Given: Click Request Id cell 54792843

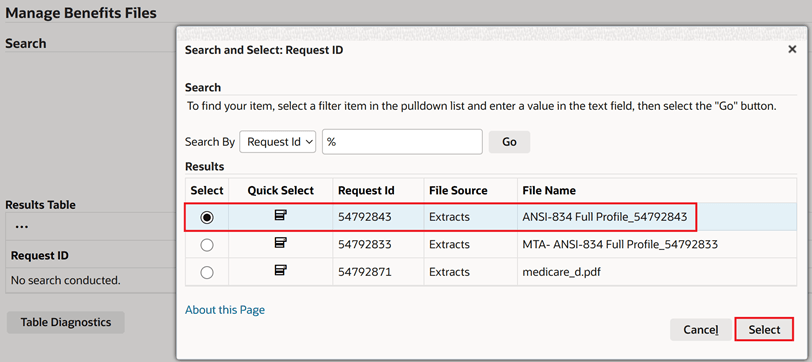Looking at the screenshot, I should pos(365,218).
